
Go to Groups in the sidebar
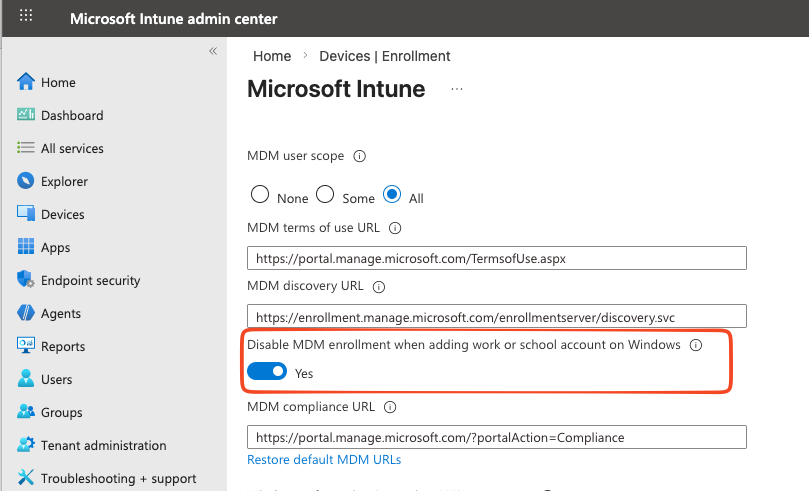pyautogui.click(x=61, y=412)
